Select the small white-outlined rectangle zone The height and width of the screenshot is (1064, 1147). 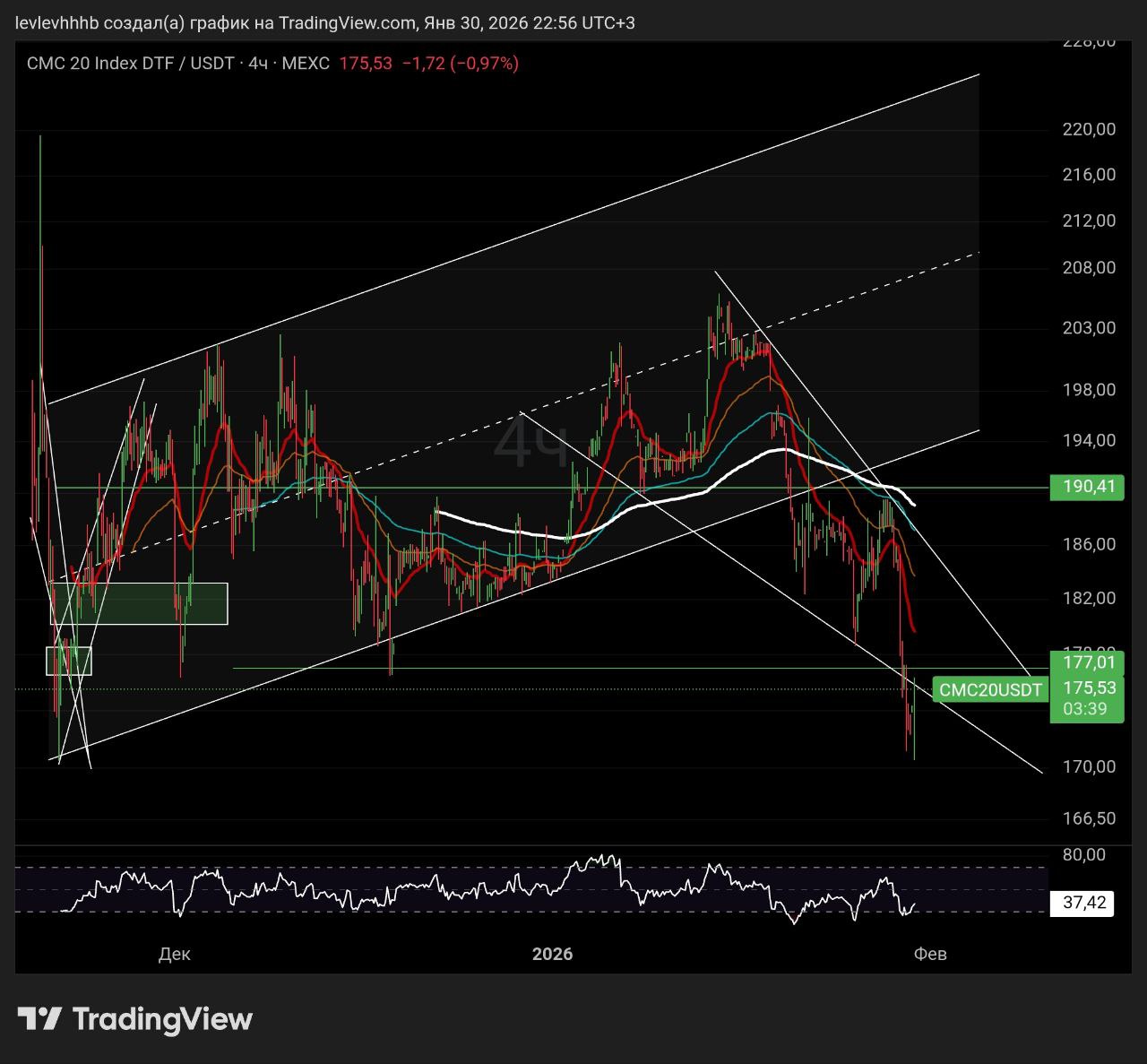69,661
